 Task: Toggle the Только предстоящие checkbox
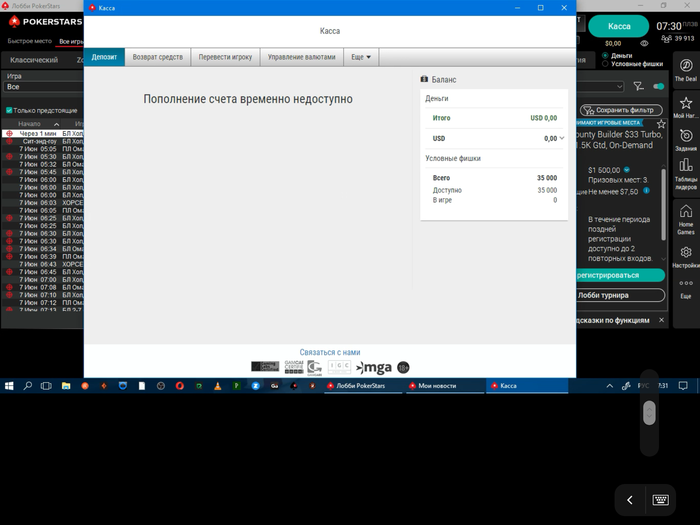[x=9, y=110]
